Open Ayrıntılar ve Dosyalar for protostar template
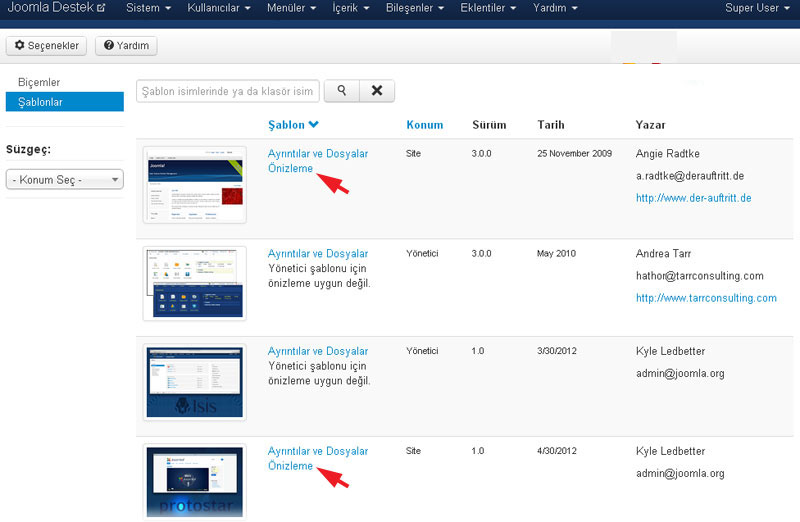This screenshot has height=522, width=800. [x=318, y=451]
